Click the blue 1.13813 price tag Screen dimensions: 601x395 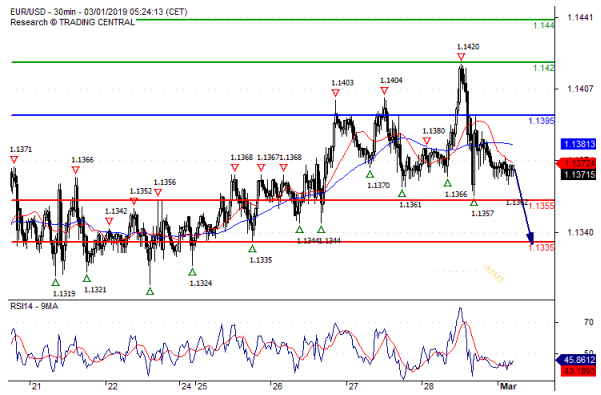578,144
